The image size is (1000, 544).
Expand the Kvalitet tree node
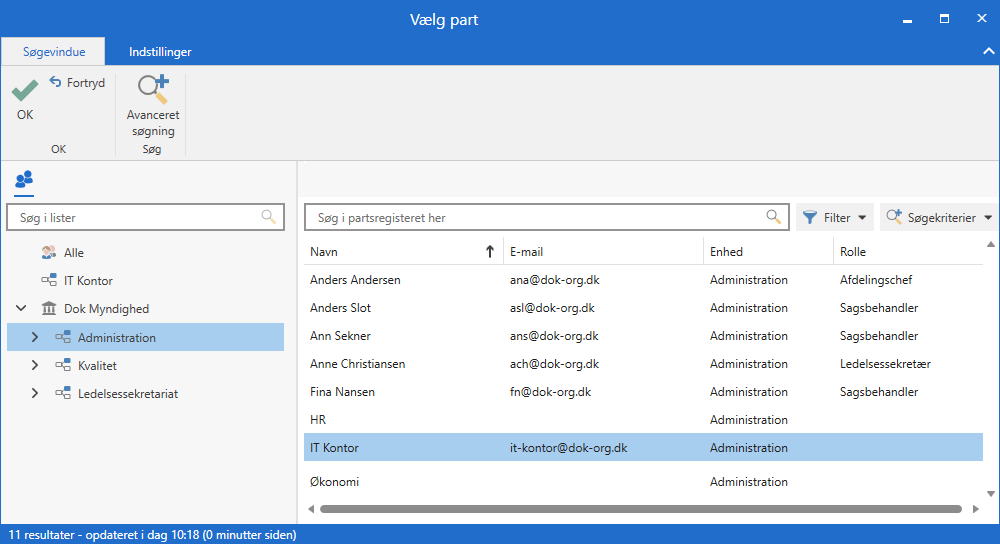point(35,366)
